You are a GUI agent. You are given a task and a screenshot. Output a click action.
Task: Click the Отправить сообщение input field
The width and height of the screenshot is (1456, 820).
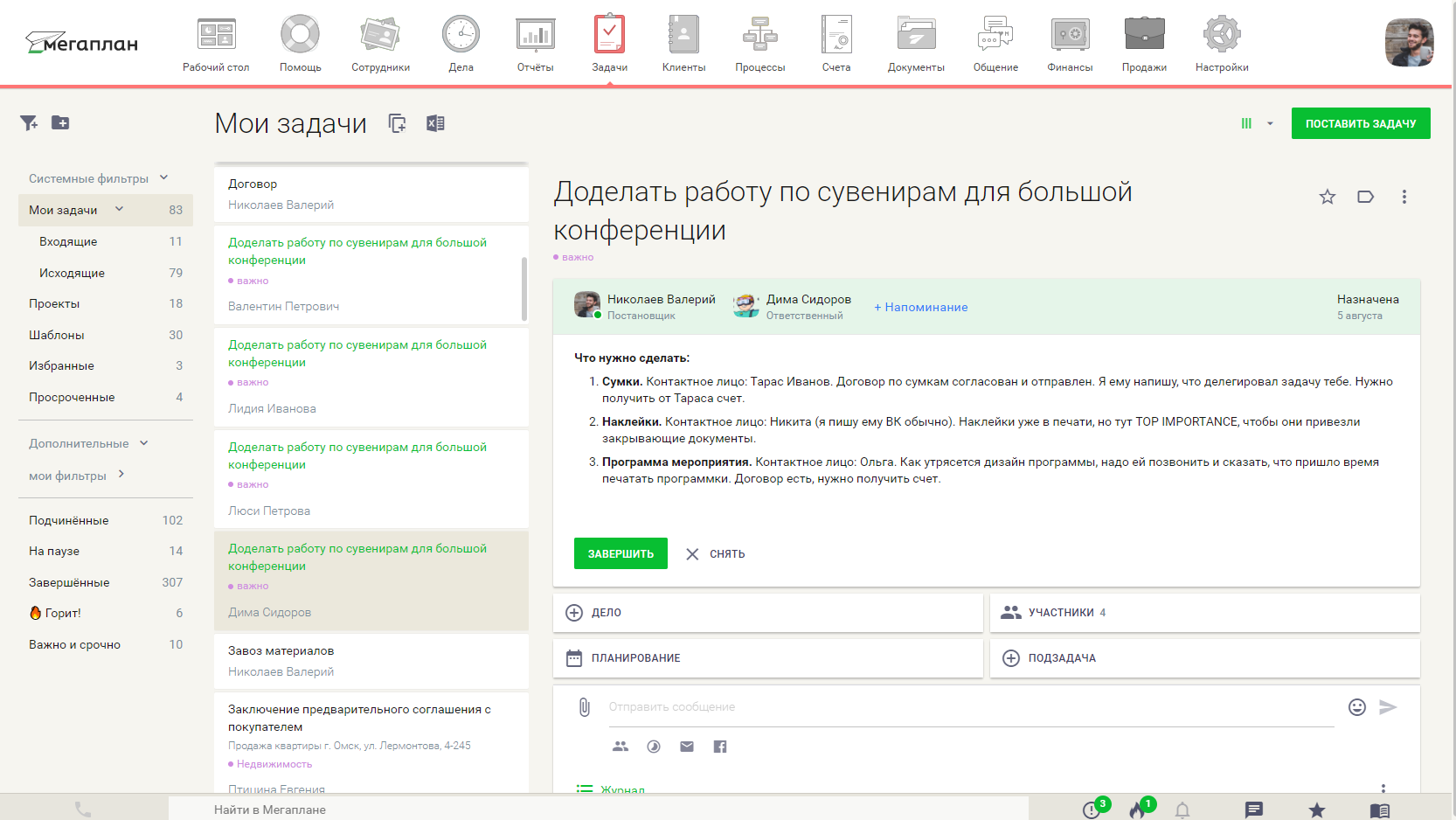point(971,707)
